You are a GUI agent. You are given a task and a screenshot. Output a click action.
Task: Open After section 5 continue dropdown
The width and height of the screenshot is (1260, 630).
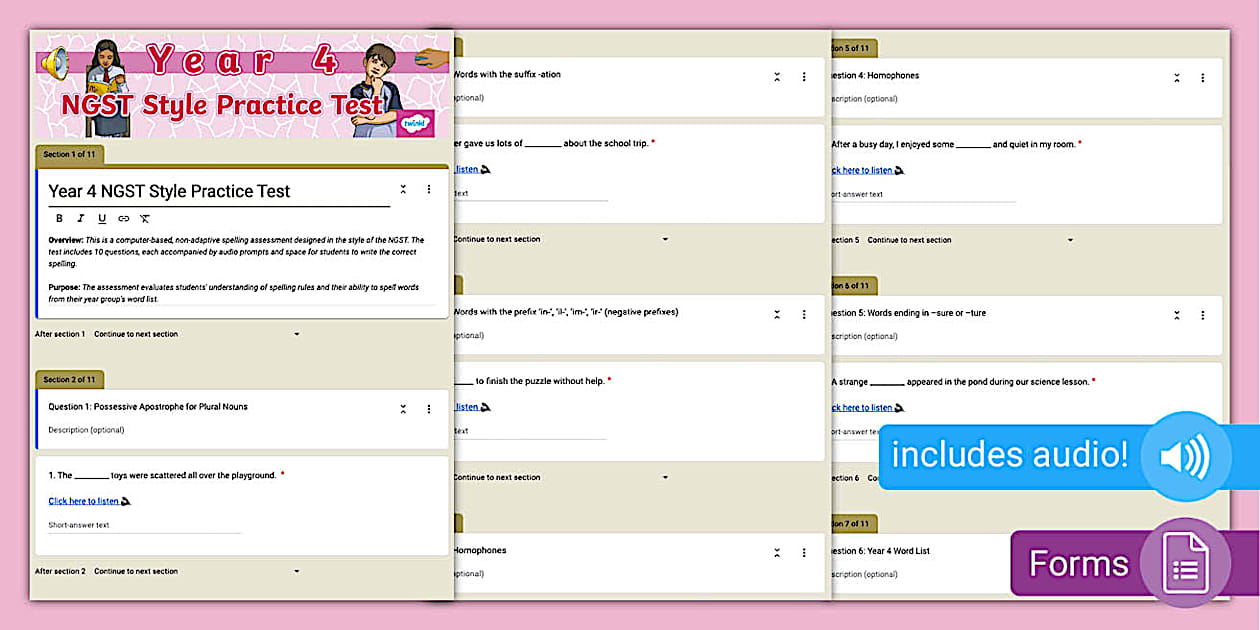970,240
